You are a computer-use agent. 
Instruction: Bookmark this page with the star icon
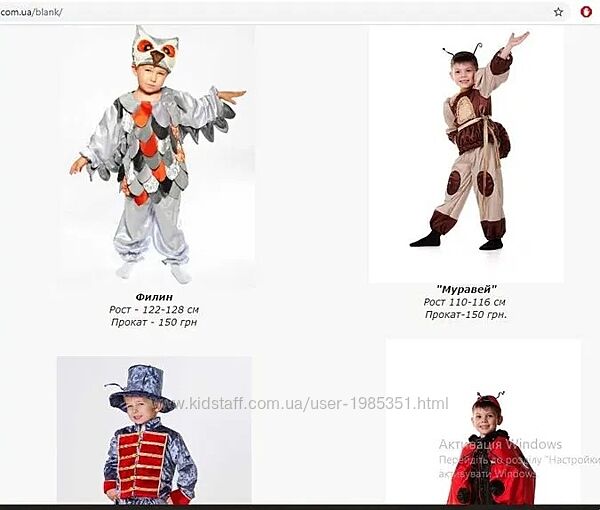coord(558,12)
